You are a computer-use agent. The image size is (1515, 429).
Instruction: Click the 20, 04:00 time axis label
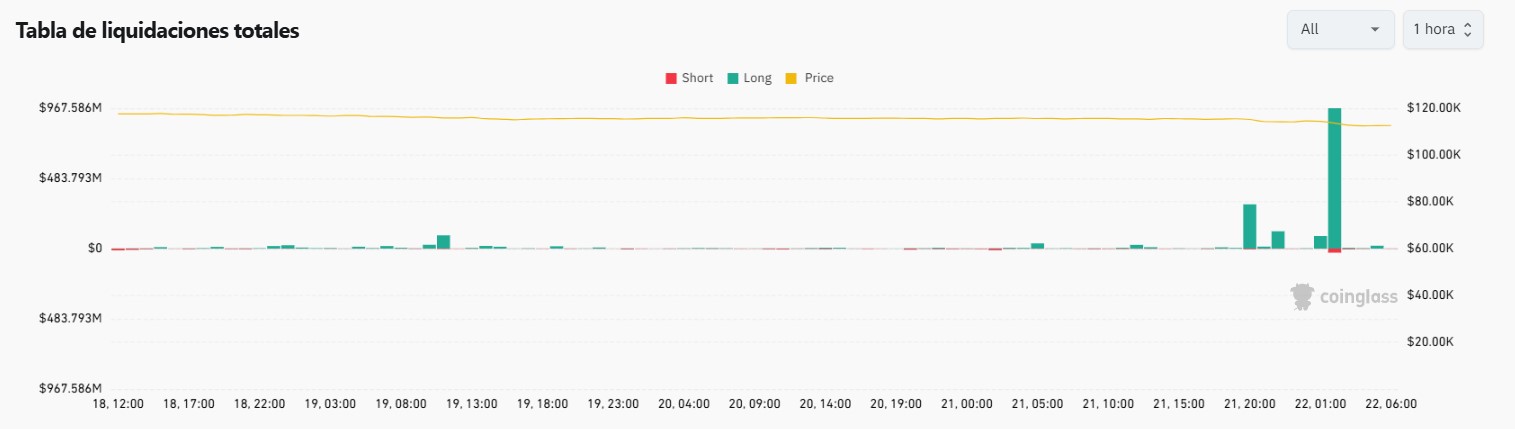[686, 404]
